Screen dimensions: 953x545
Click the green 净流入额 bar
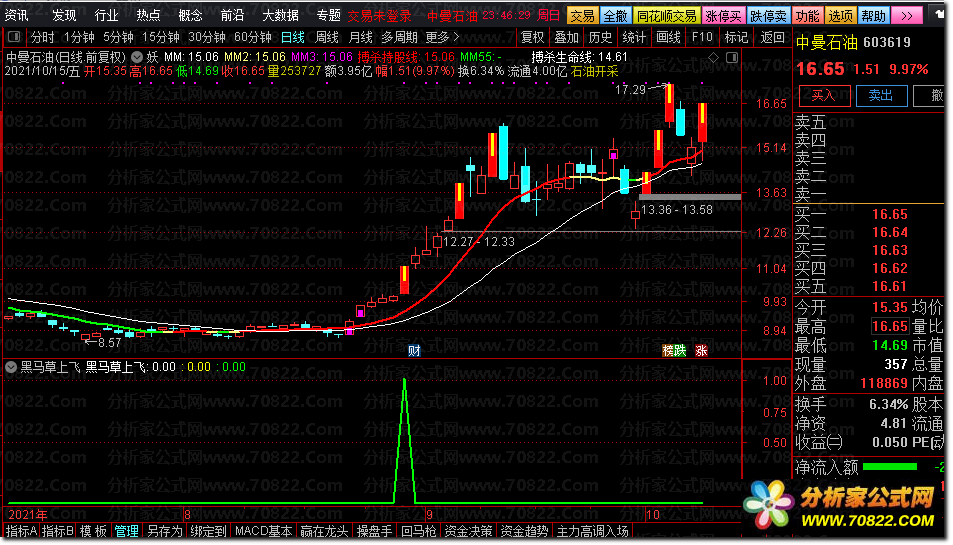point(890,467)
